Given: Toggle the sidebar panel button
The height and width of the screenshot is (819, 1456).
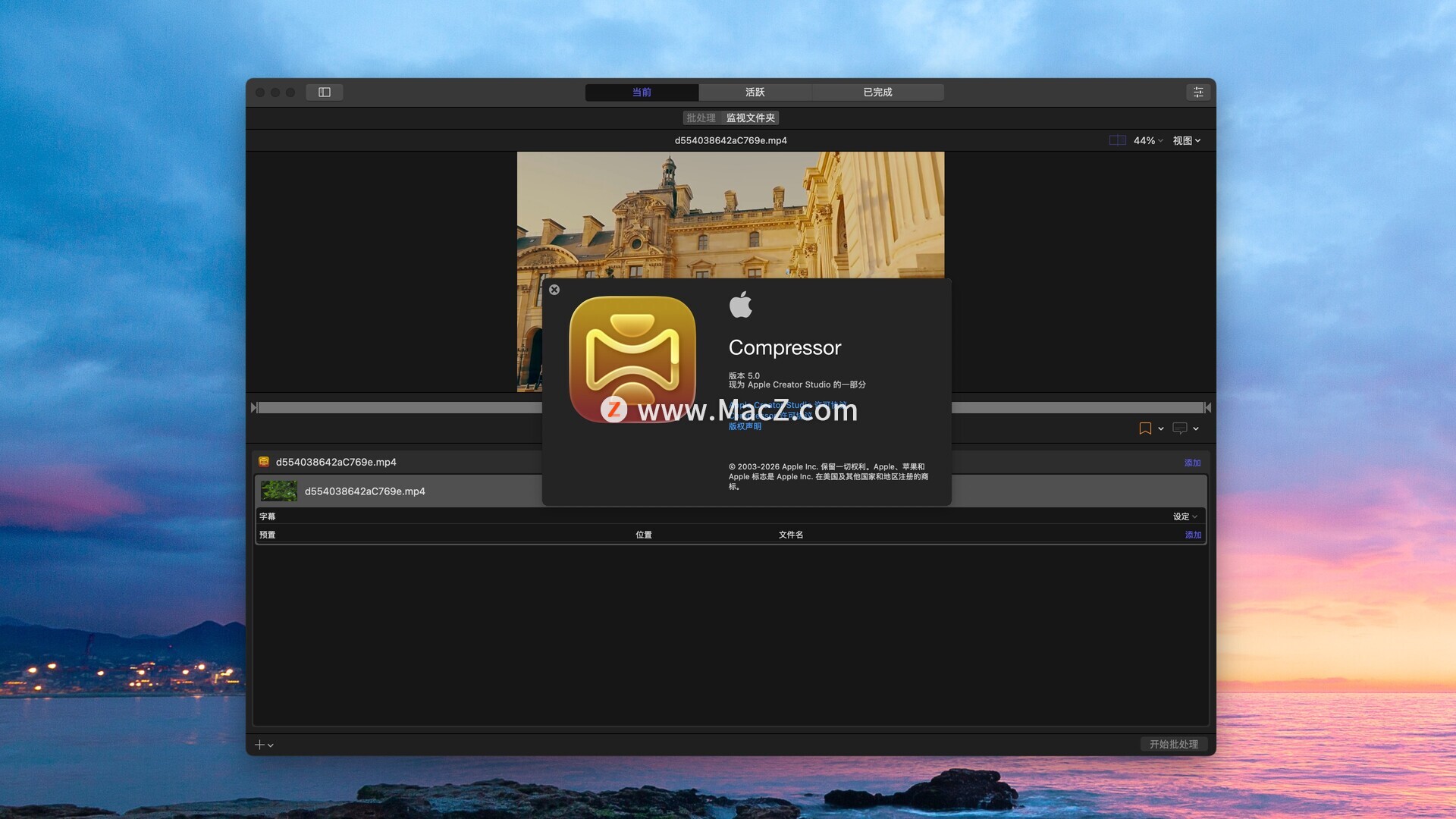Looking at the screenshot, I should (x=325, y=92).
